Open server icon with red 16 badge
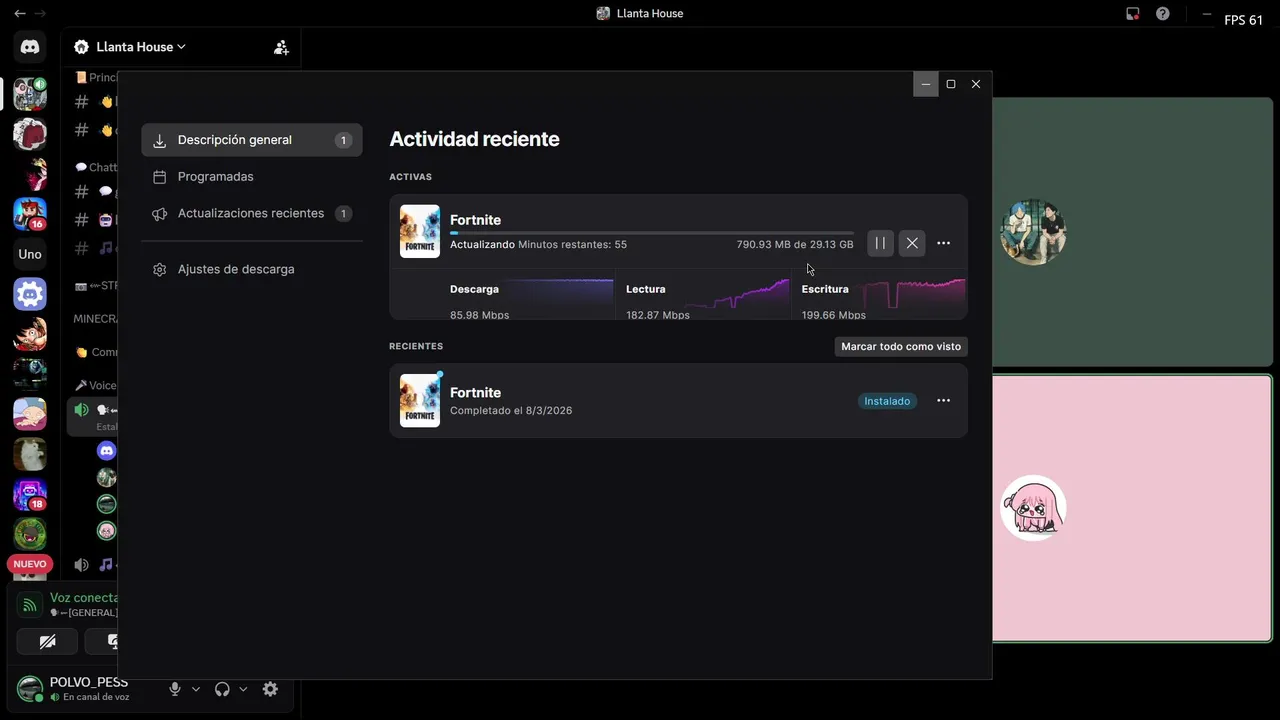The width and height of the screenshot is (1280, 720). click(x=30, y=214)
